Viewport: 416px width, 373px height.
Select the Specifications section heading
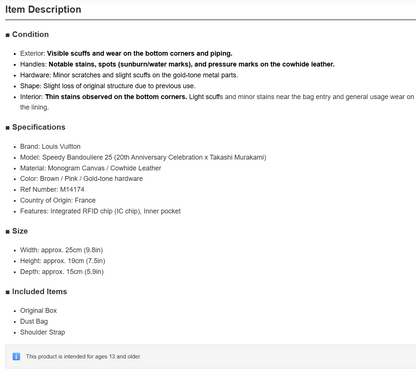(39, 127)
